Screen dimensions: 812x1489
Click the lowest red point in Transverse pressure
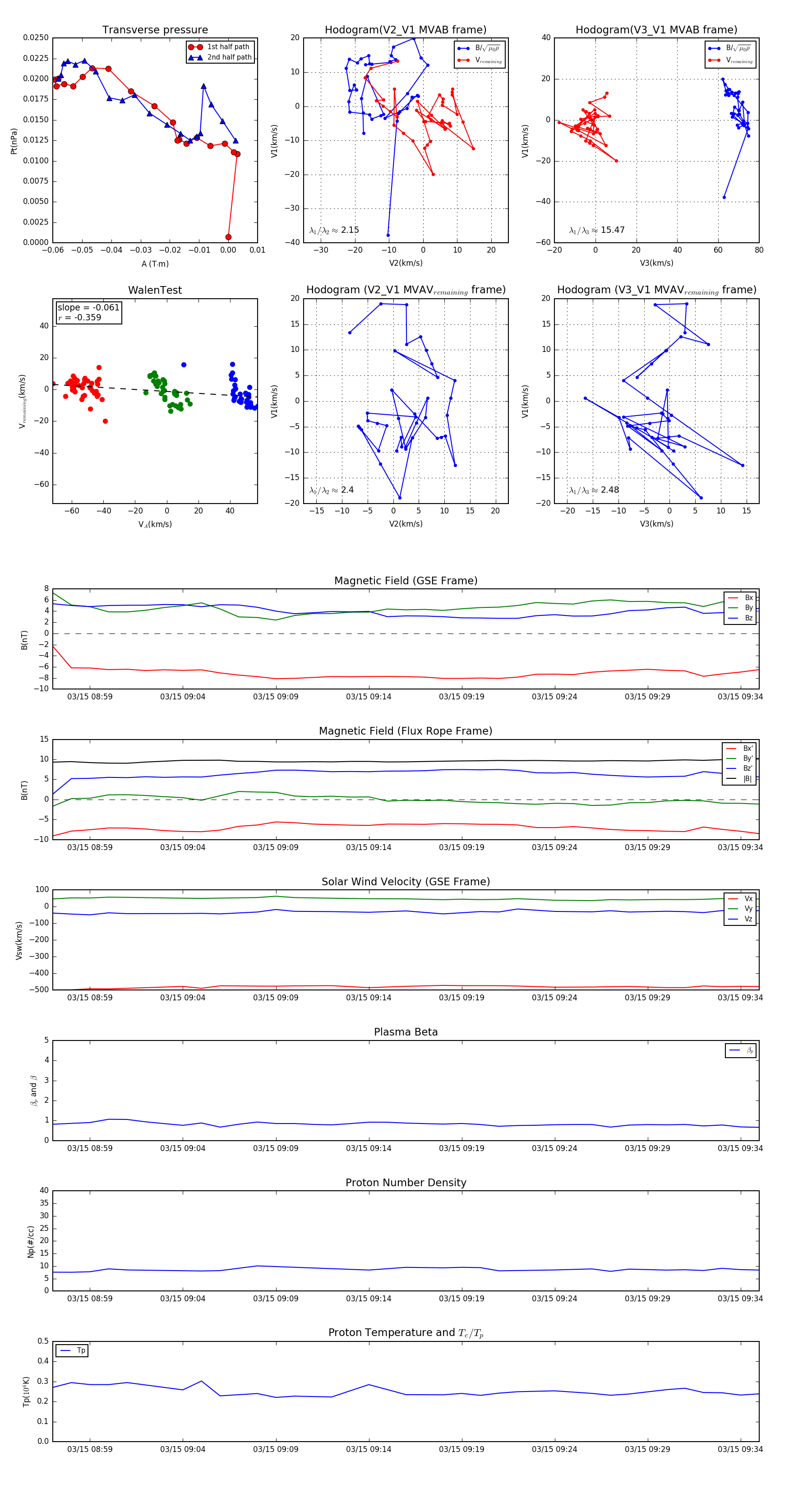tap(228, 237)
